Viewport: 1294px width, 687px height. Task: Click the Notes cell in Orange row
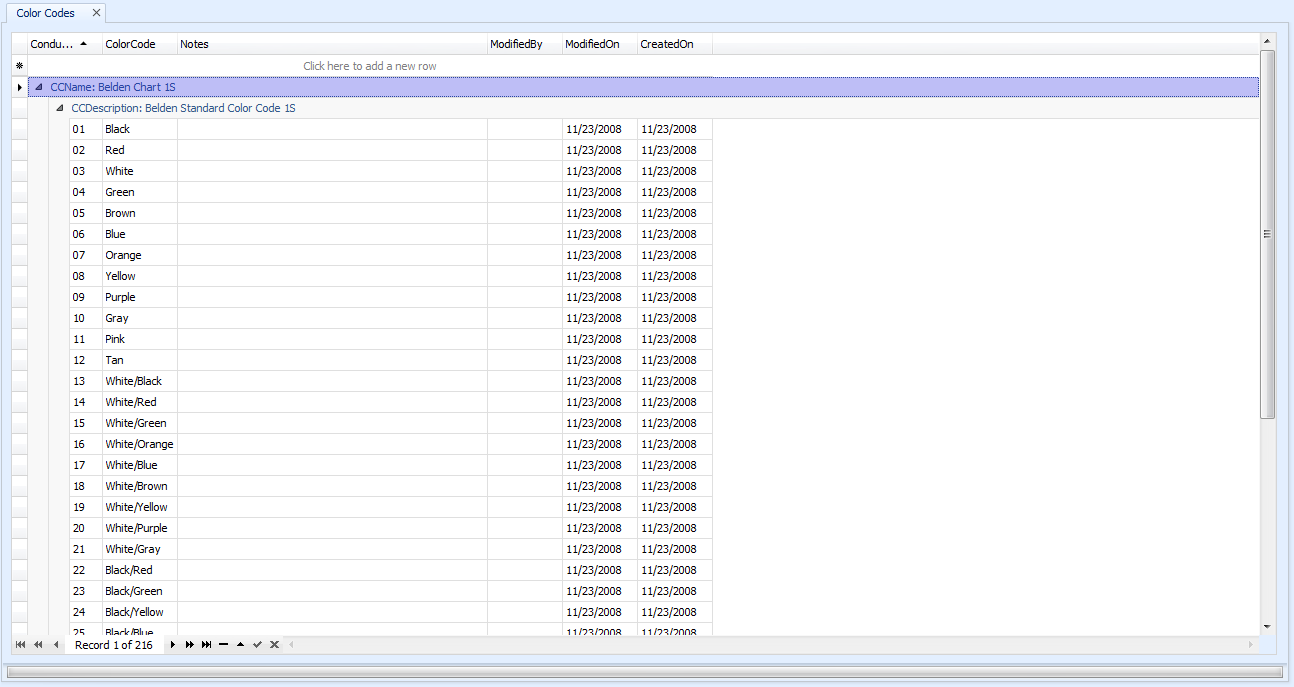(332, 255)
